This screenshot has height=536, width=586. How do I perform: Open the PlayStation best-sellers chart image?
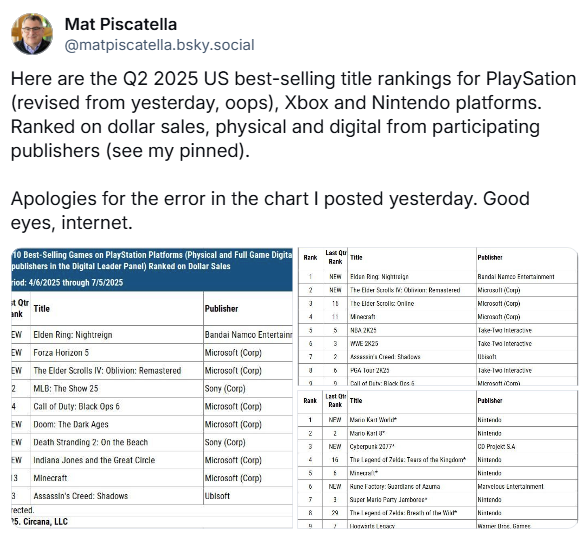click(x=152, y=388)
